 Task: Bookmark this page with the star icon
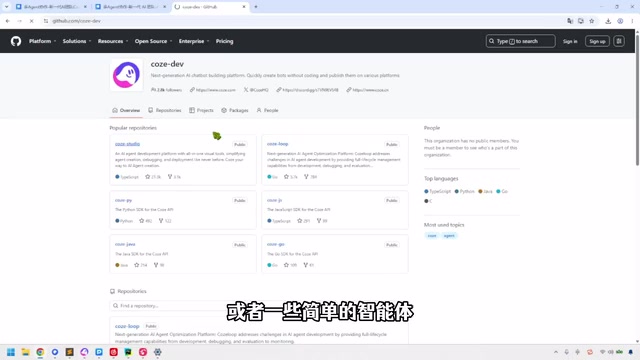591,21
